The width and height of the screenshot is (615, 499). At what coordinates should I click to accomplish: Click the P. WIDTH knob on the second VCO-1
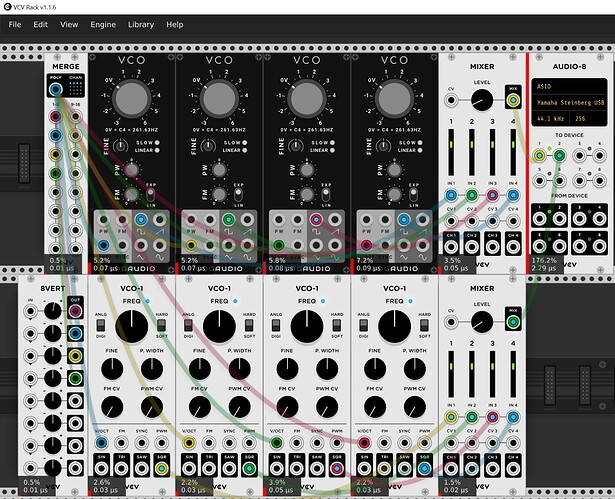(x=239, y=369)
